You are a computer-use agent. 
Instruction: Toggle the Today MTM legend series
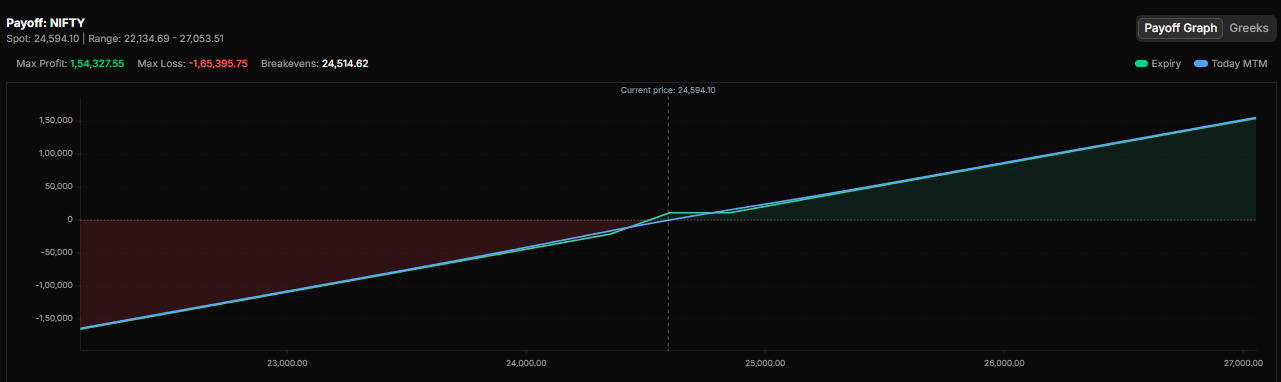[x=1231, y=63]
